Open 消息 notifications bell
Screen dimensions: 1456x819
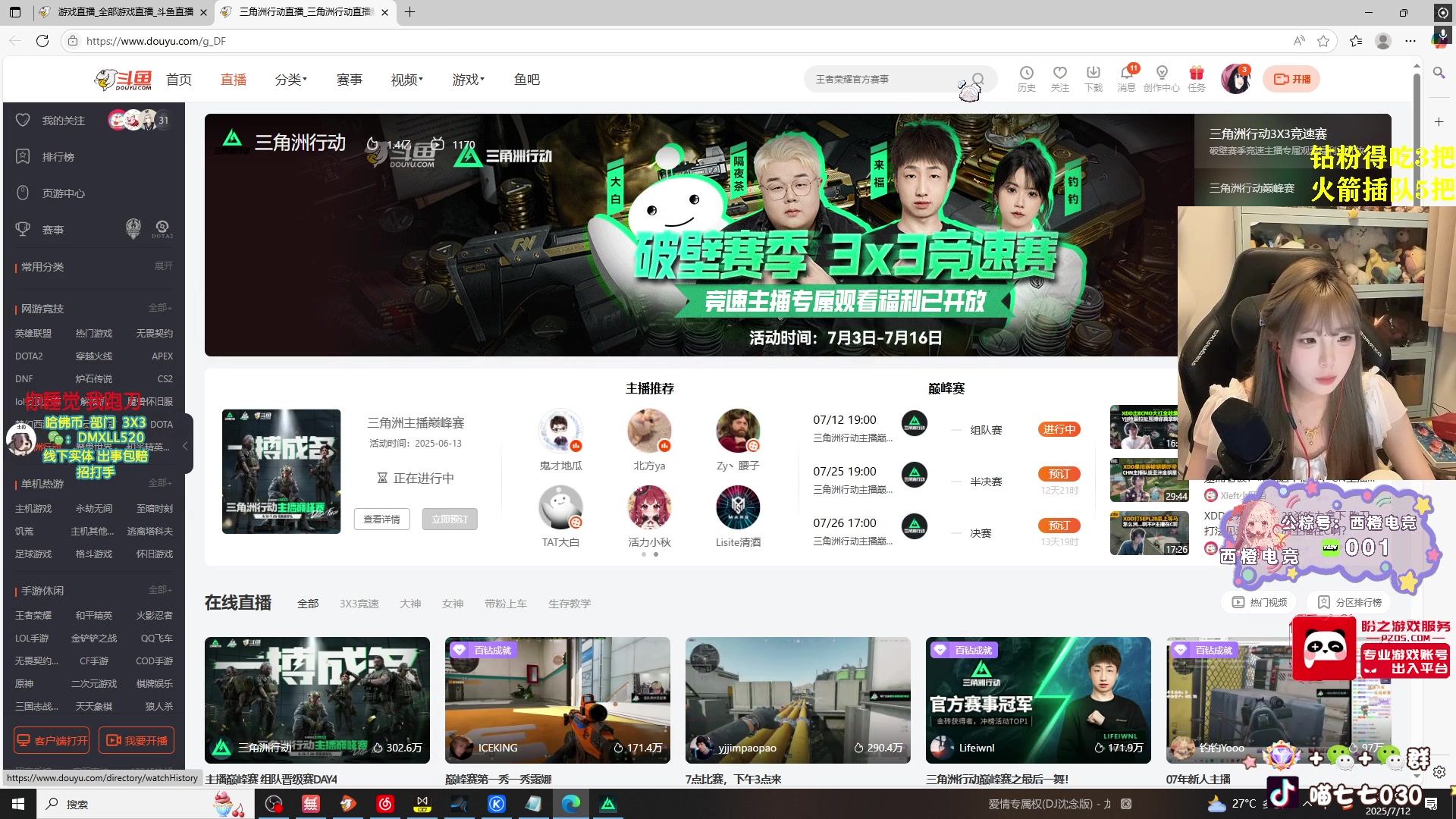click(1126, 78)
